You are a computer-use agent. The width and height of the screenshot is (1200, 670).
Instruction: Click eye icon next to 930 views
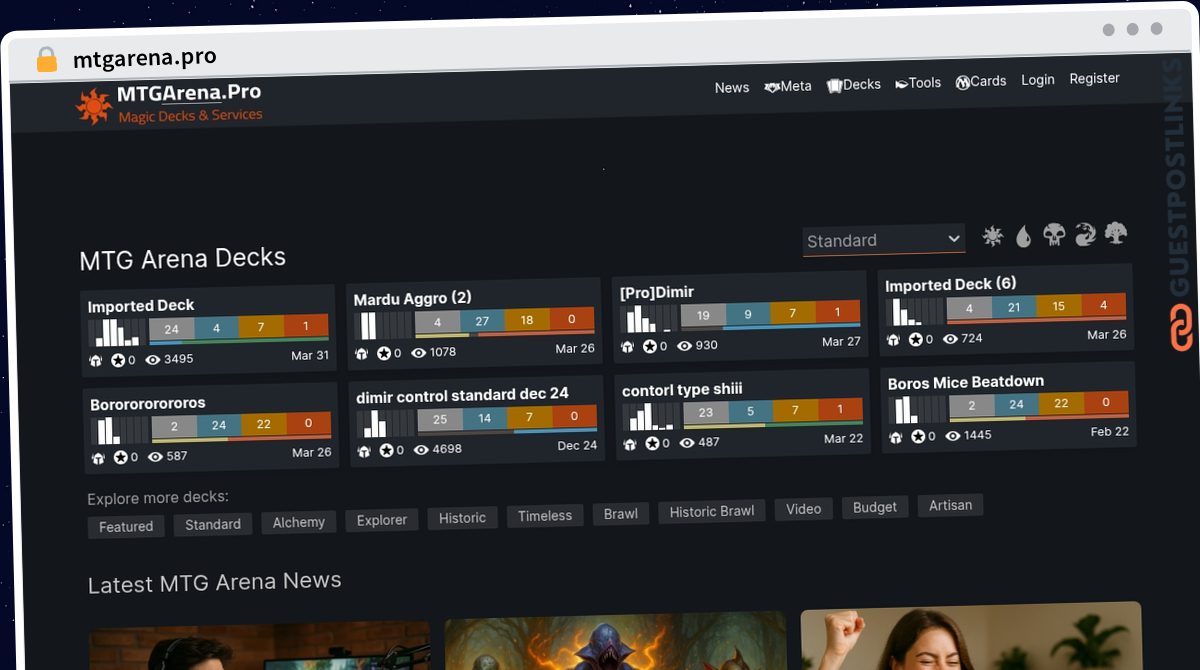pos(684,346)
